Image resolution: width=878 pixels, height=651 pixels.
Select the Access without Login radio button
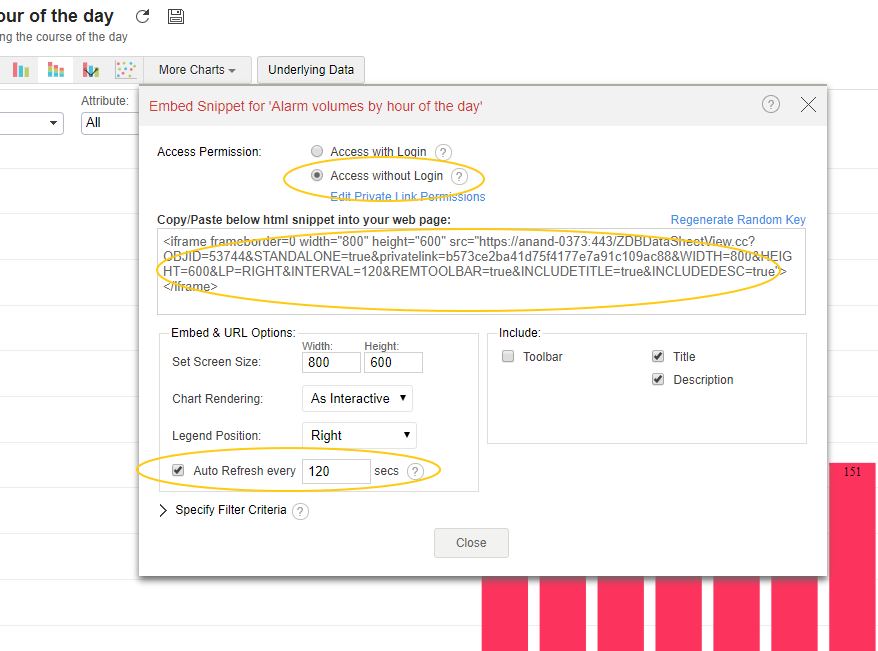(x=317, y=175)
